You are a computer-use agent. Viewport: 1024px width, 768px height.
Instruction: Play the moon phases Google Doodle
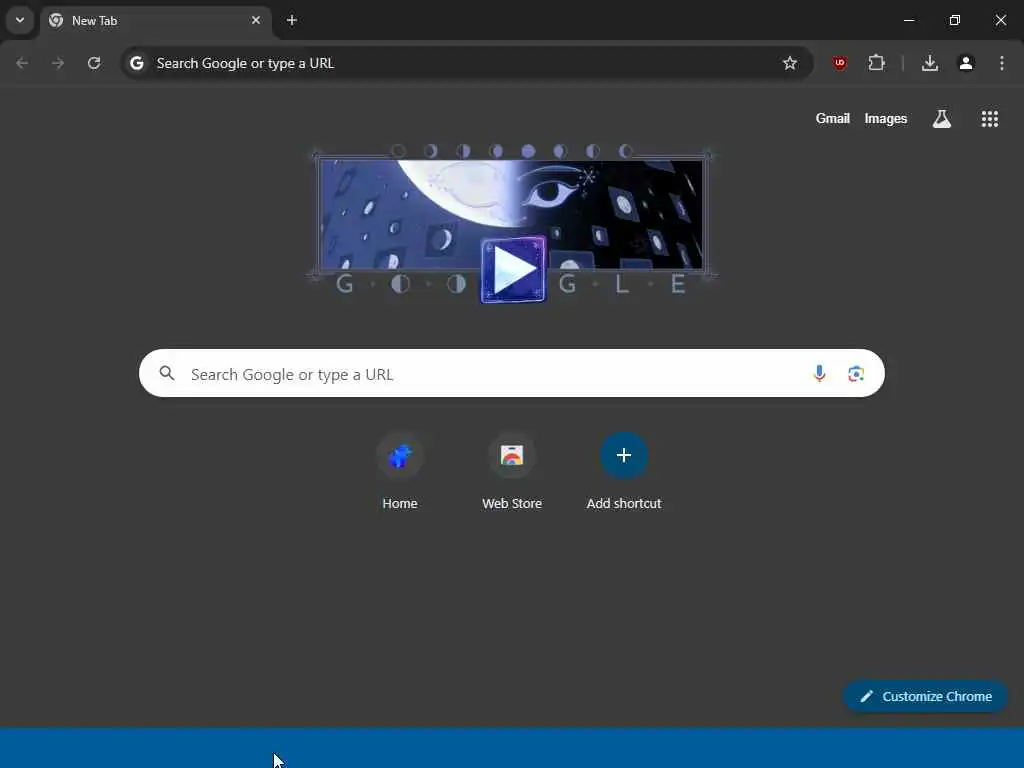pos(513,270)
